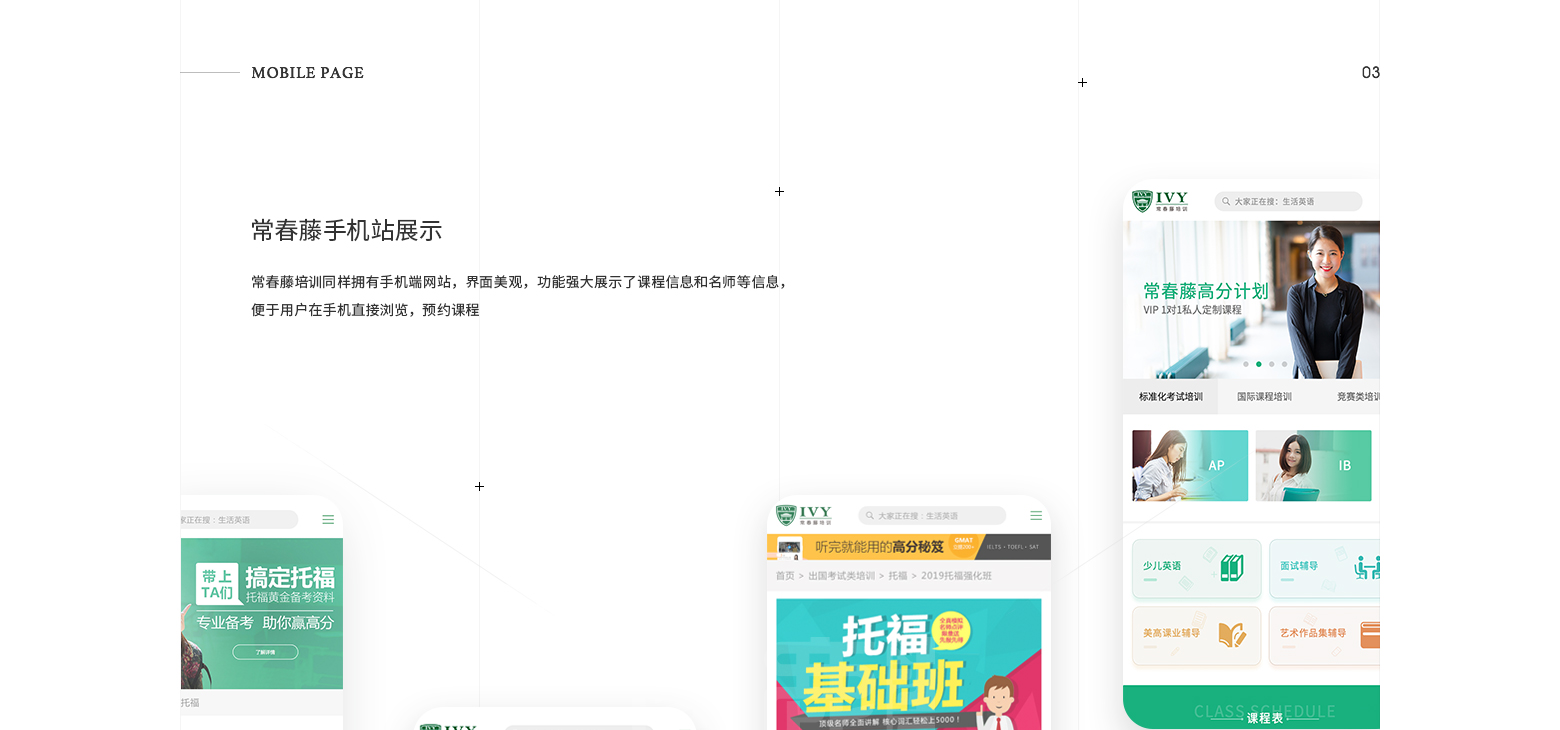Tap the IVY logo in the bottom phone mockup
Screen dimensions: 1560x730
tap(448, 727)
